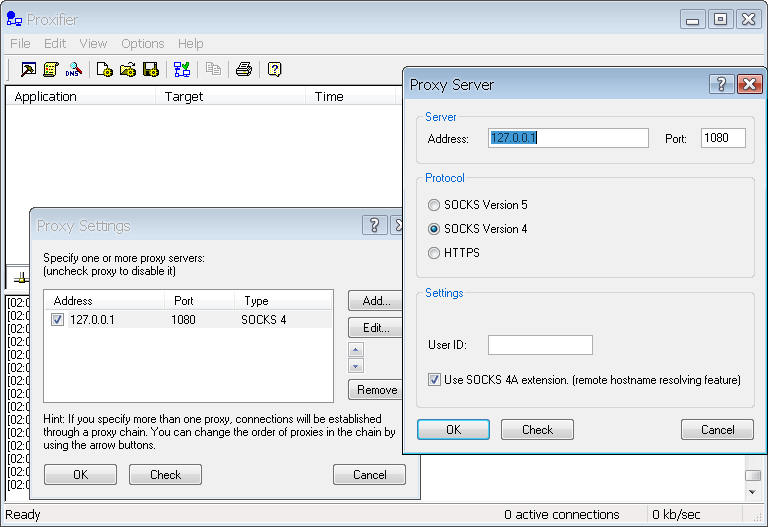The width and height of the screenshot is (768, 527).
Task: Click the Proxy Settings dialog help button
Action: pos(375,225)
